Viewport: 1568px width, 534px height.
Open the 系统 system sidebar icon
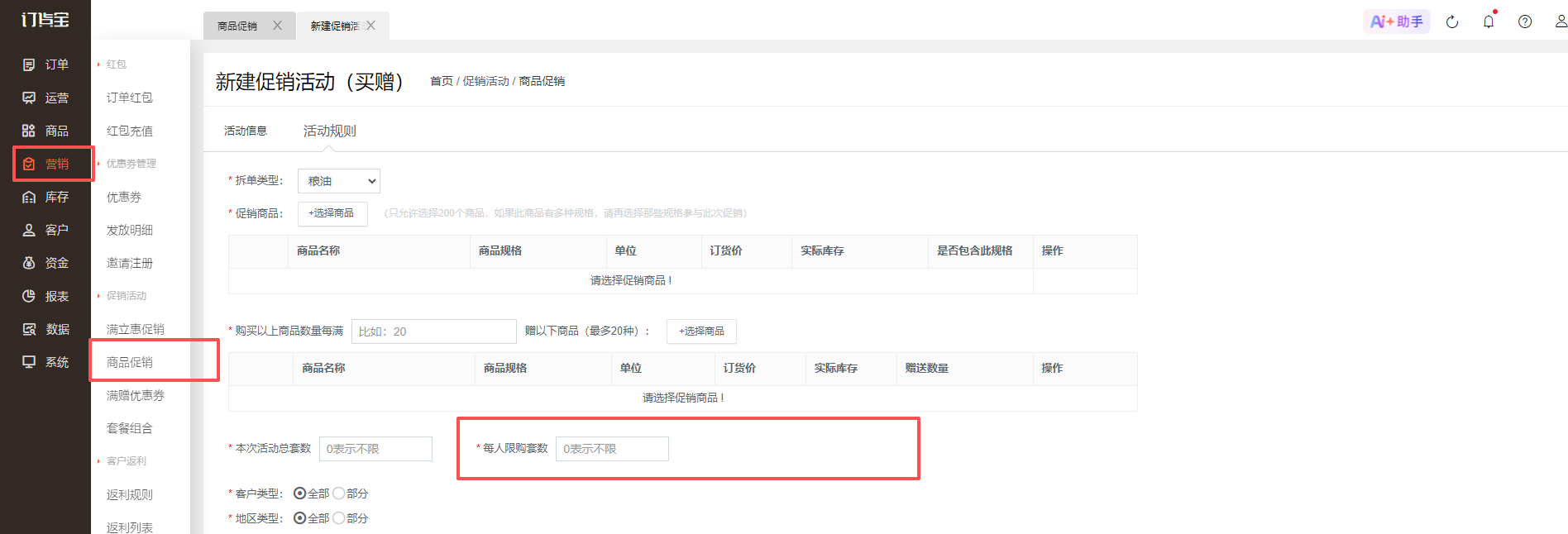pos(29,362)
